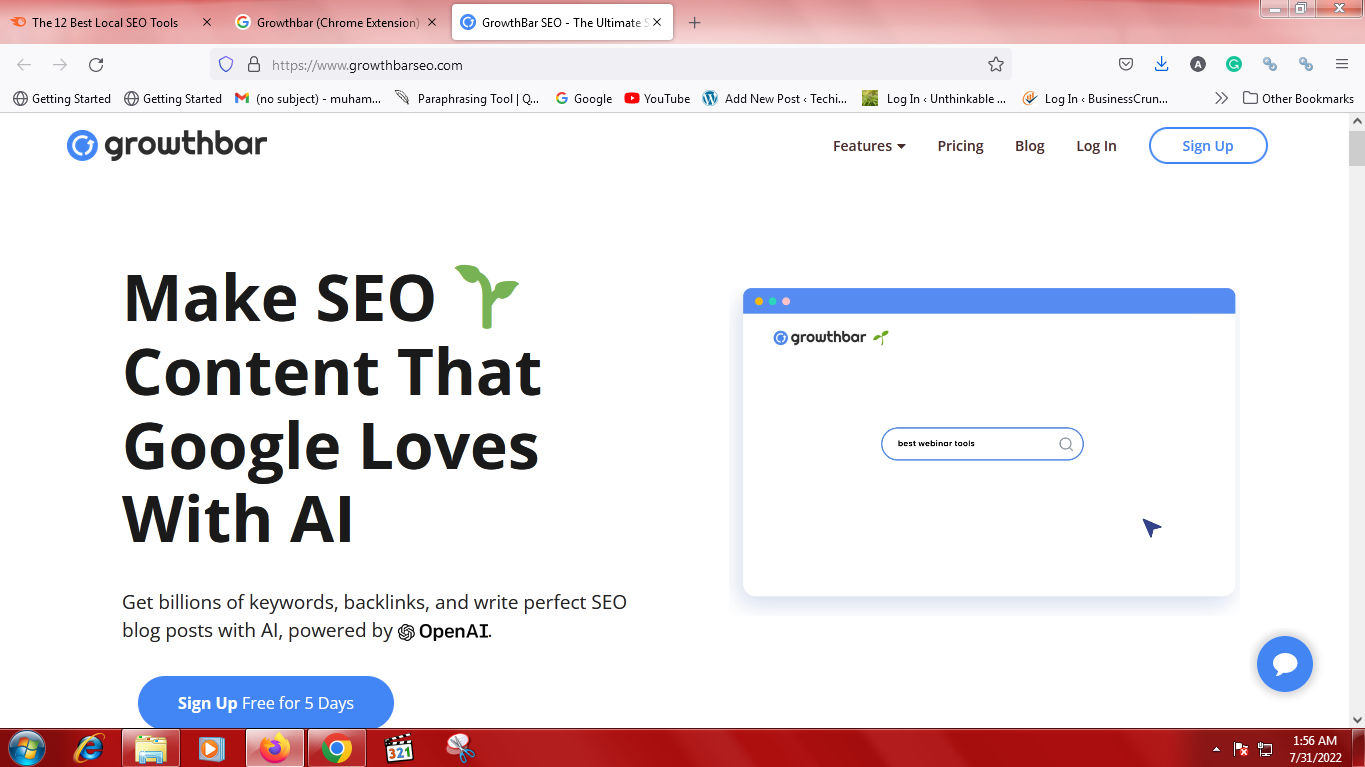Click the Action Center flag tray icon
The width and height of the screenshot is (1365, 767).
[x=1241, y=748]
